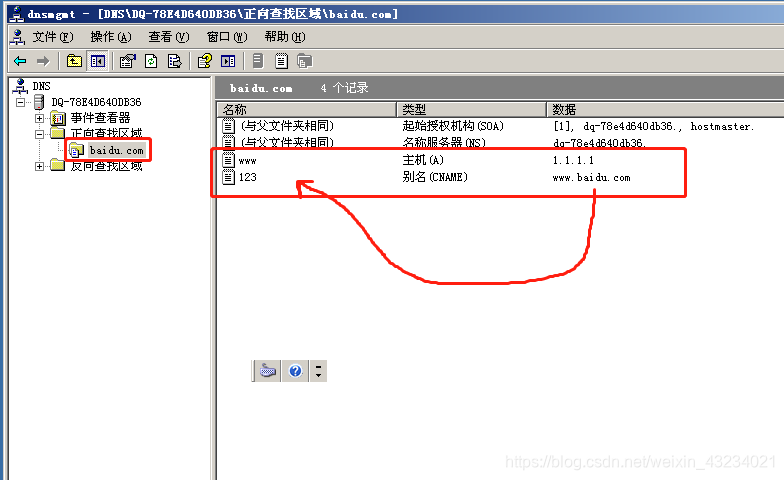Click the show/hide action pane icon
The width and height of the screenshot is (784, 480).
228,61
